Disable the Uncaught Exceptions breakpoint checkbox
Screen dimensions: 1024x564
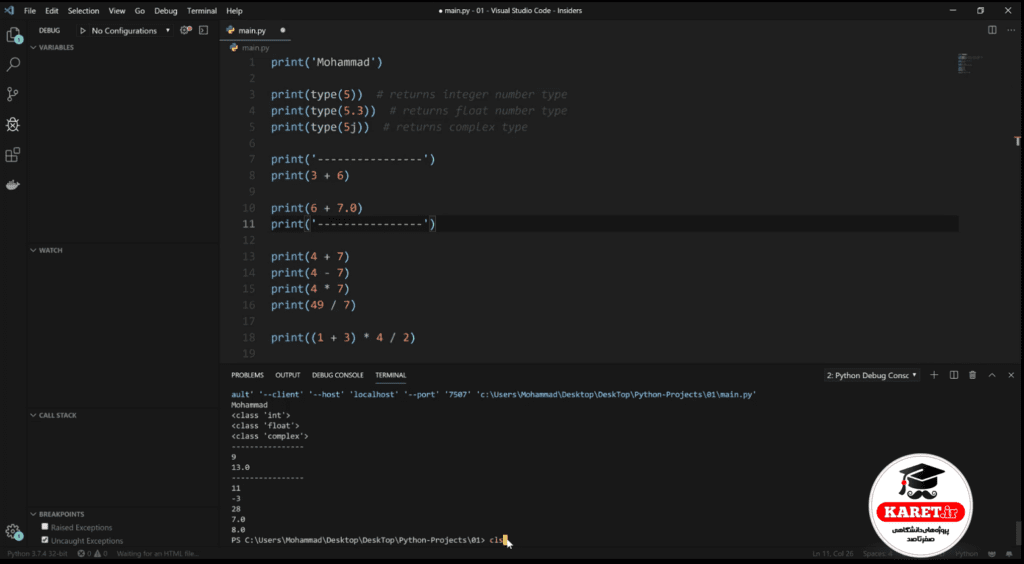(x=45, y=540)
